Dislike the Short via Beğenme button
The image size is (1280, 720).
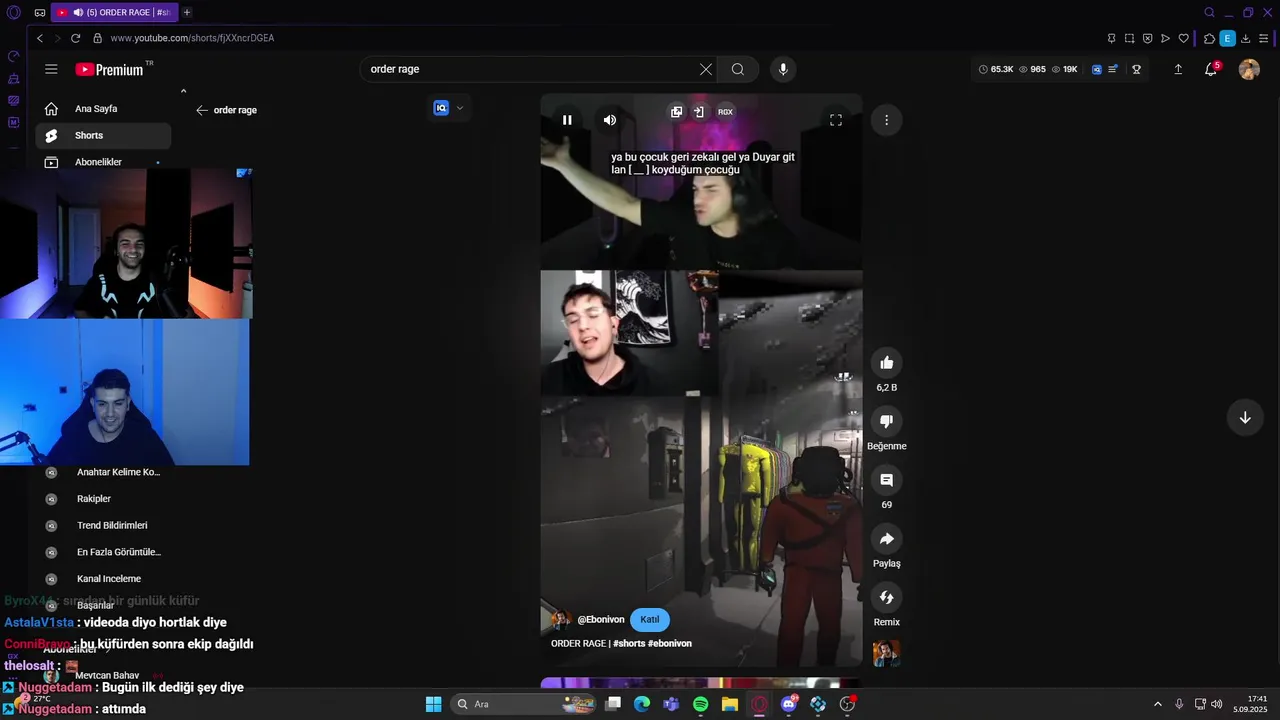coord(886,421)
